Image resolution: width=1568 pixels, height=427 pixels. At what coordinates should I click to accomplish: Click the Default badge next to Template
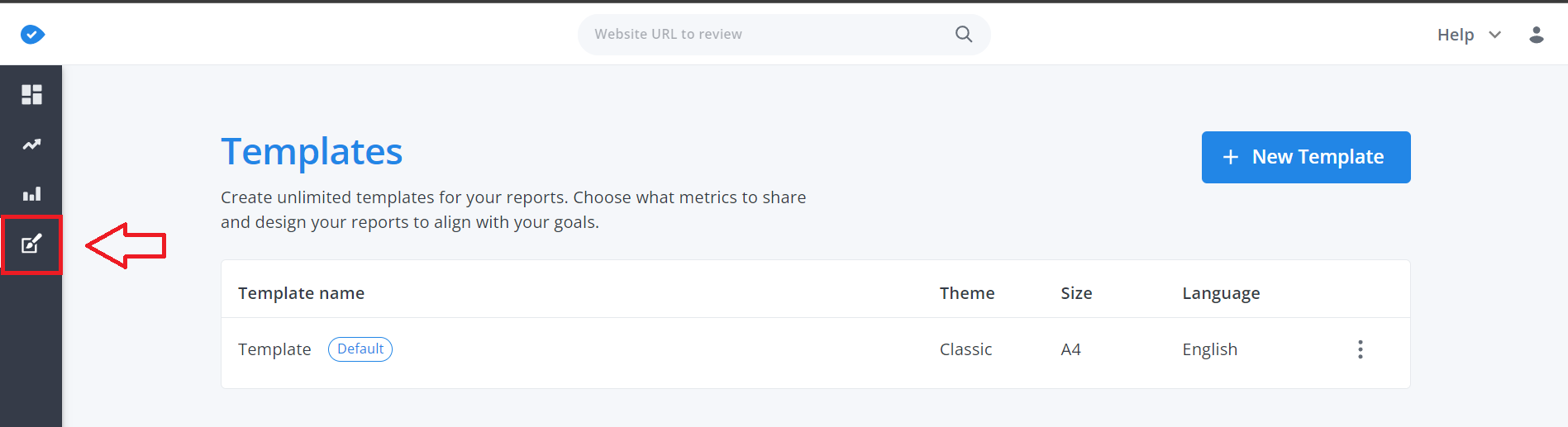coord(360,349)
